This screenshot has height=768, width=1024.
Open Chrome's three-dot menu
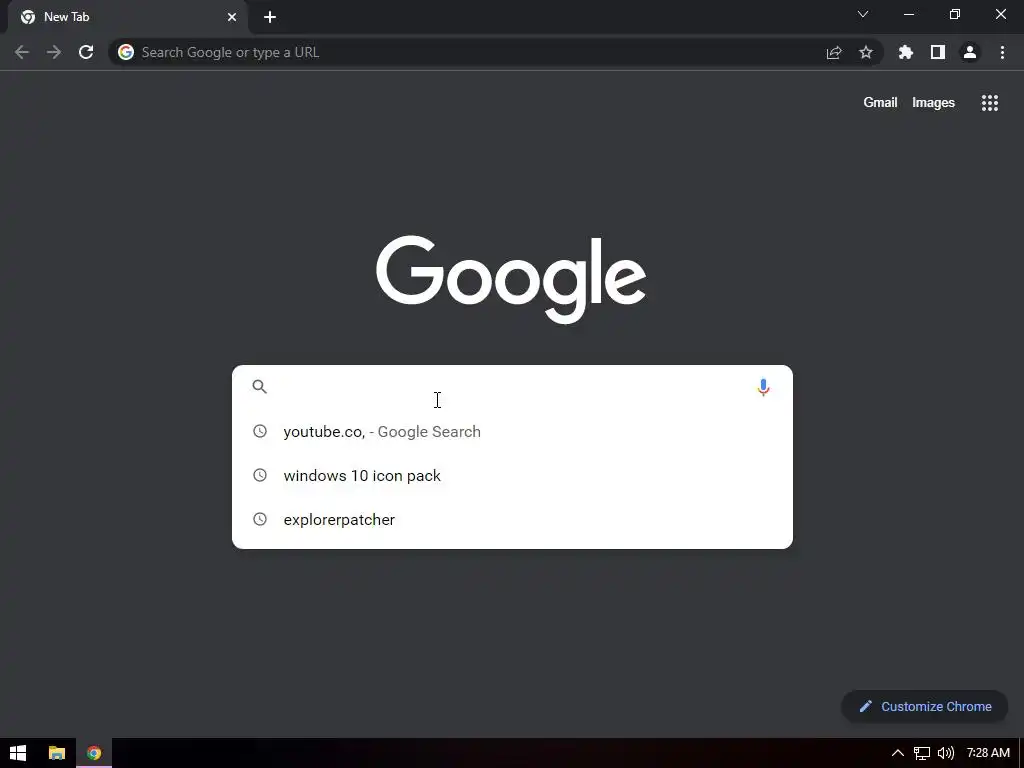[x=1002, y=52]
